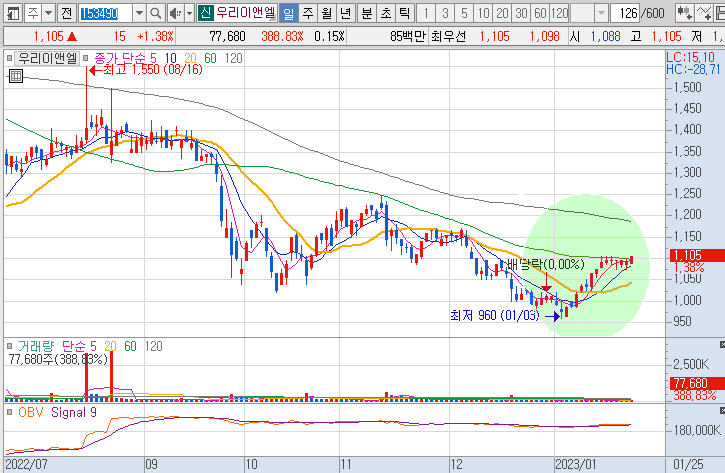Open stock search magnifier icon
This screenshot has width=725, height=473.
pos(156,13)
